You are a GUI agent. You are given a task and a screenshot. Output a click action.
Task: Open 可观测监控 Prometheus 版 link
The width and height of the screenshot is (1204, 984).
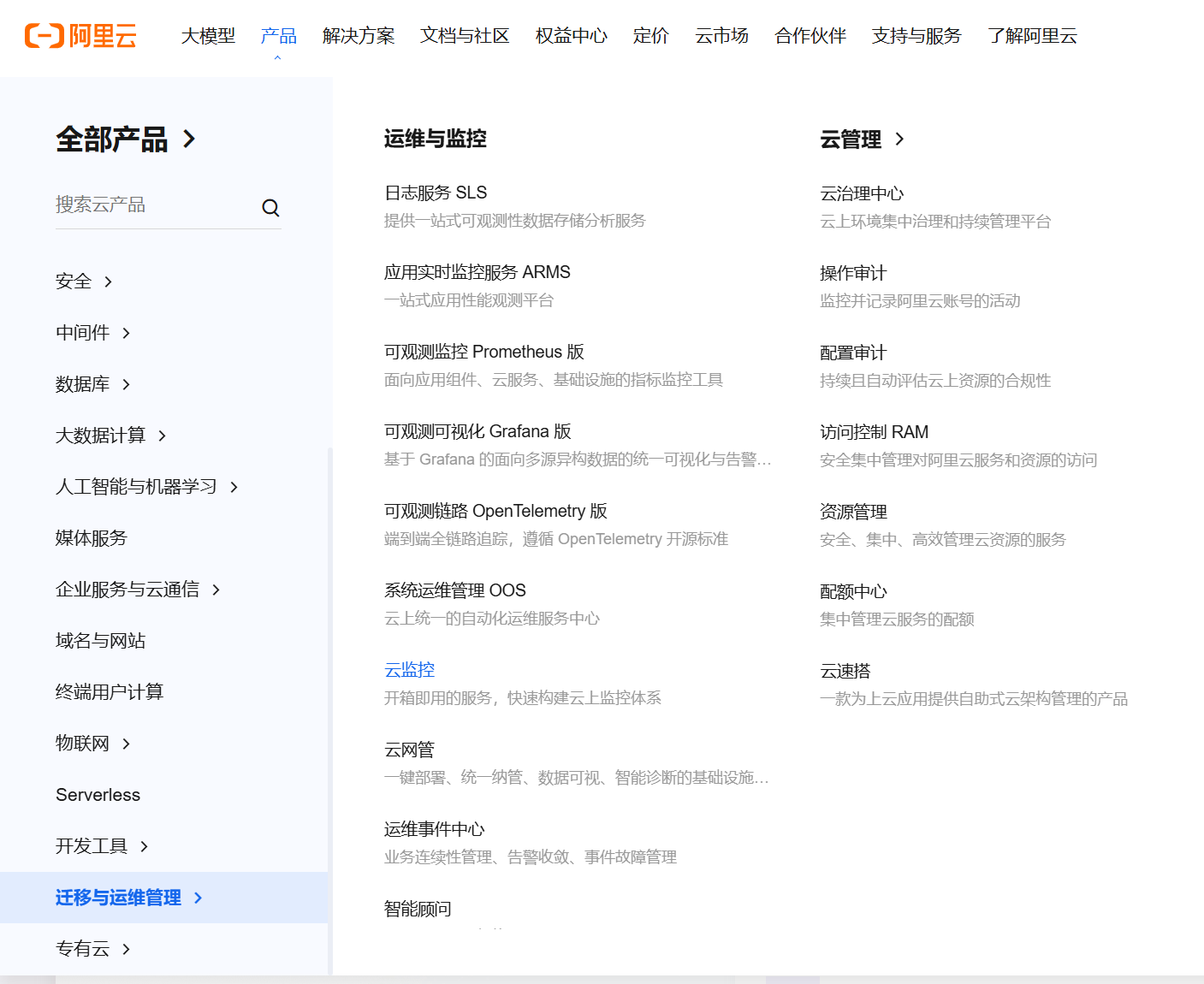click(x=483, y=352)
